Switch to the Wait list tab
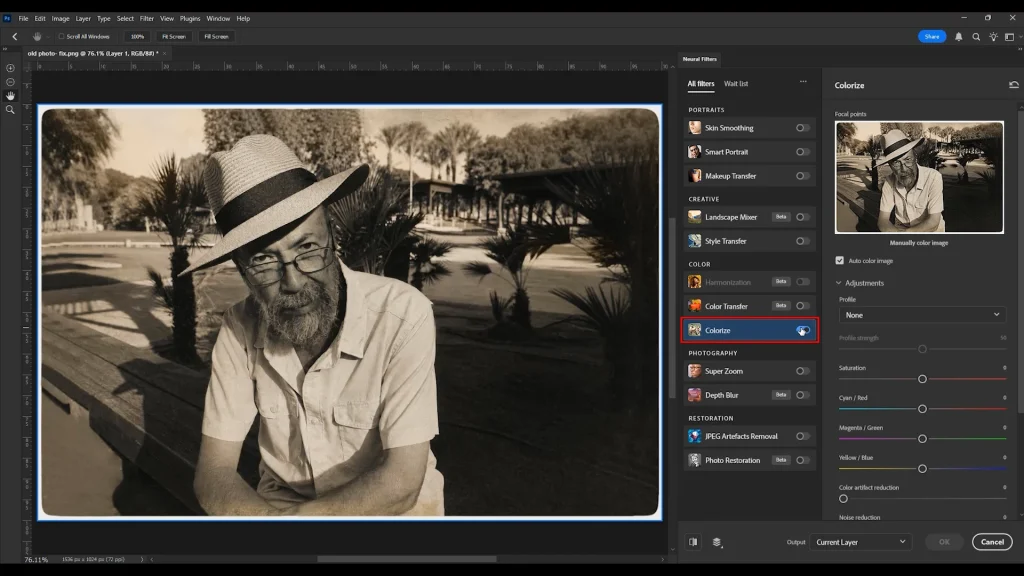 pyautogui.click(x=736, y=84)
